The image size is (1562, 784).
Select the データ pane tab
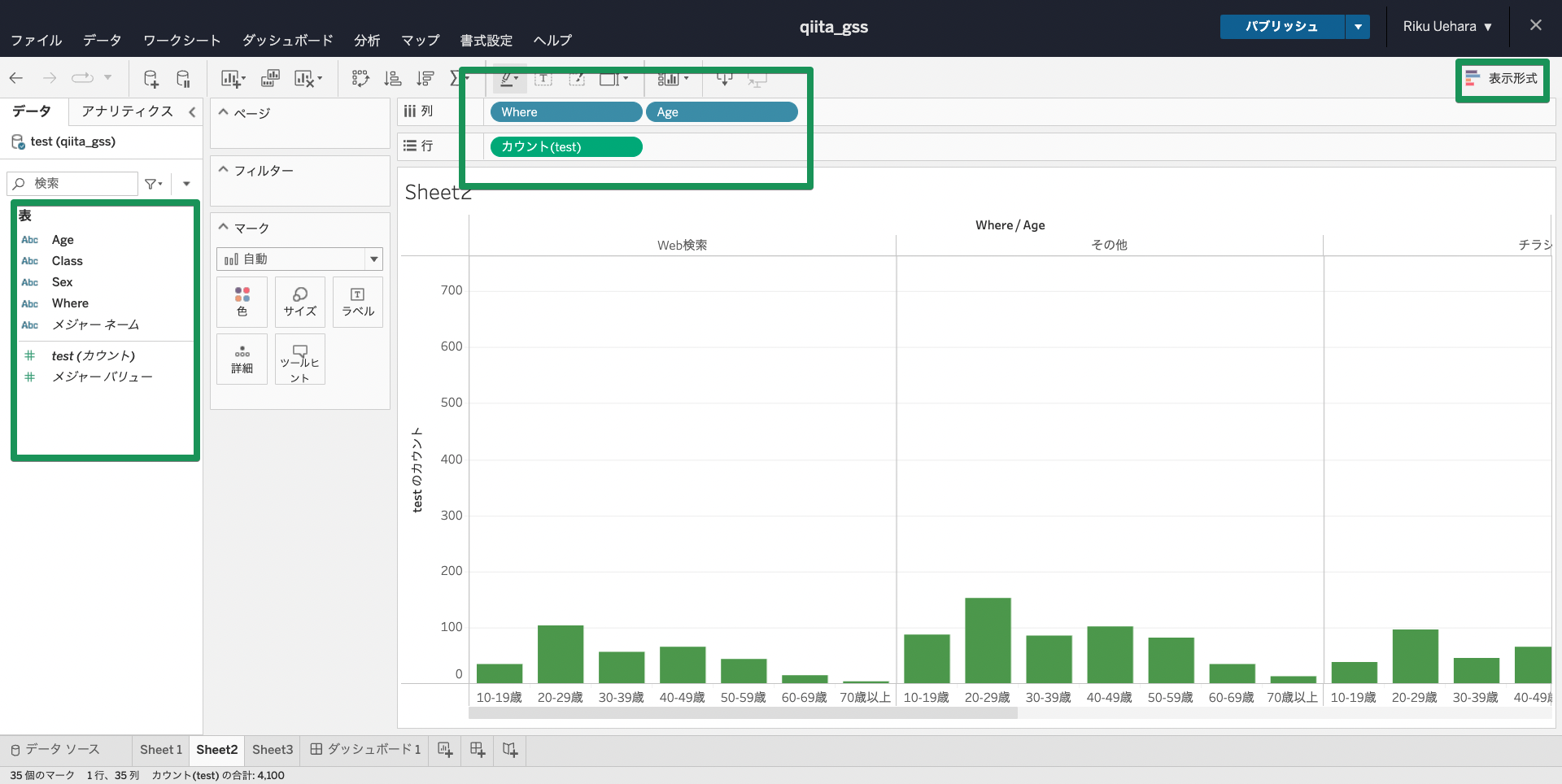coord(33,111)
